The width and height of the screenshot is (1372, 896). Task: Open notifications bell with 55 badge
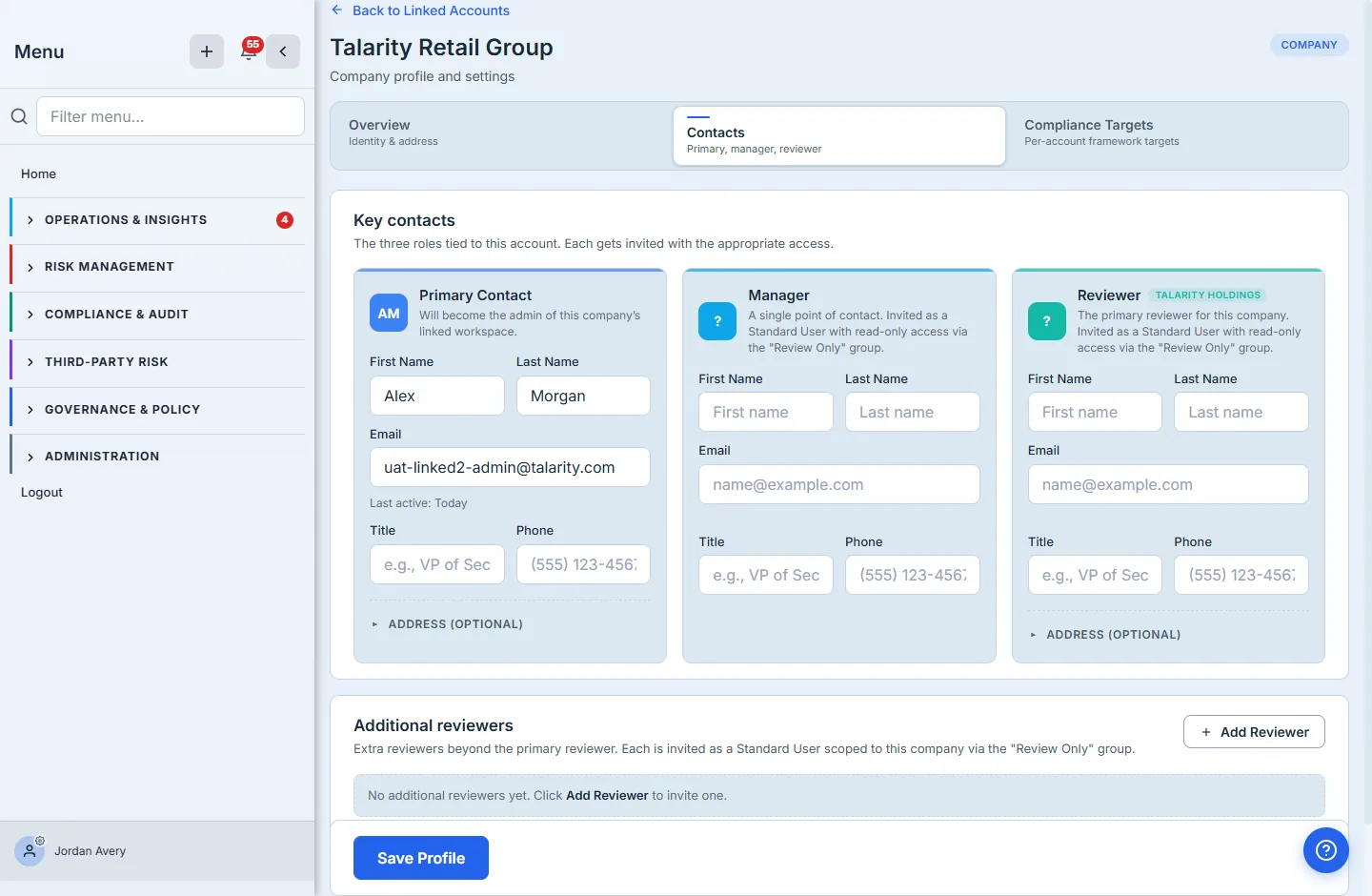250,51
